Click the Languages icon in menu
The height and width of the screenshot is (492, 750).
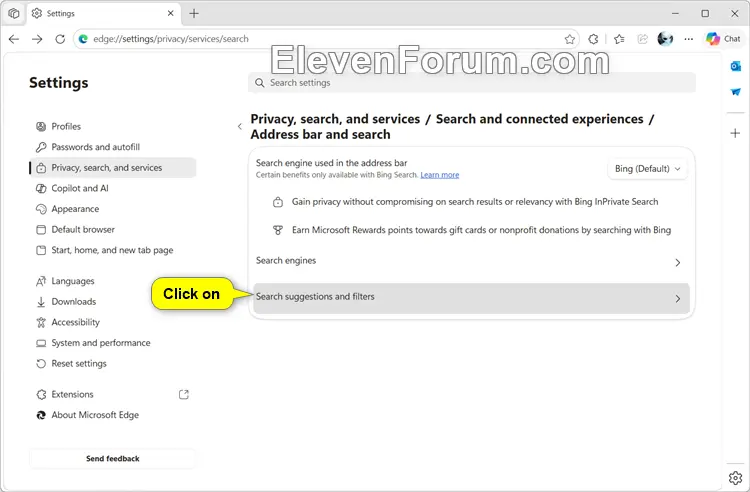pyautogui.click(x=41, y=281)
